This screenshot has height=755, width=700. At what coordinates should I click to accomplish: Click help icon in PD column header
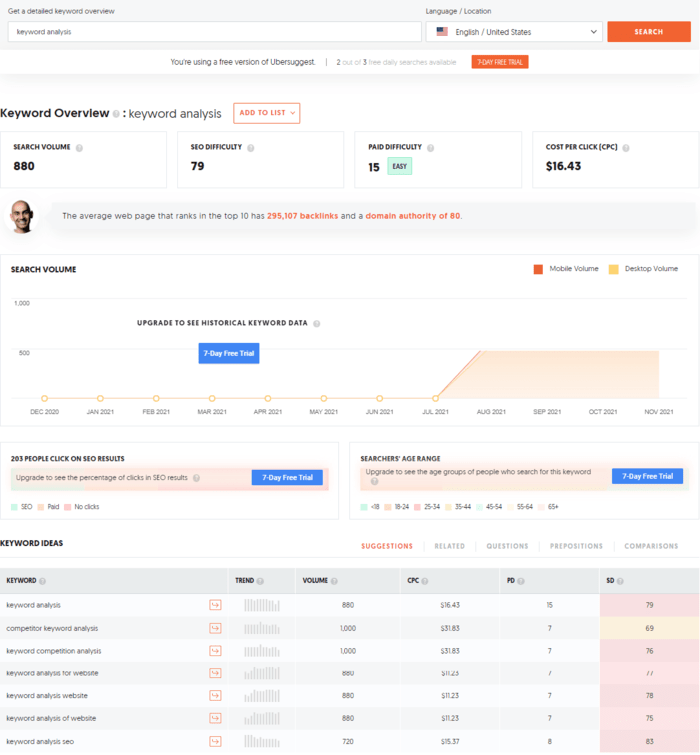point(521,581)
